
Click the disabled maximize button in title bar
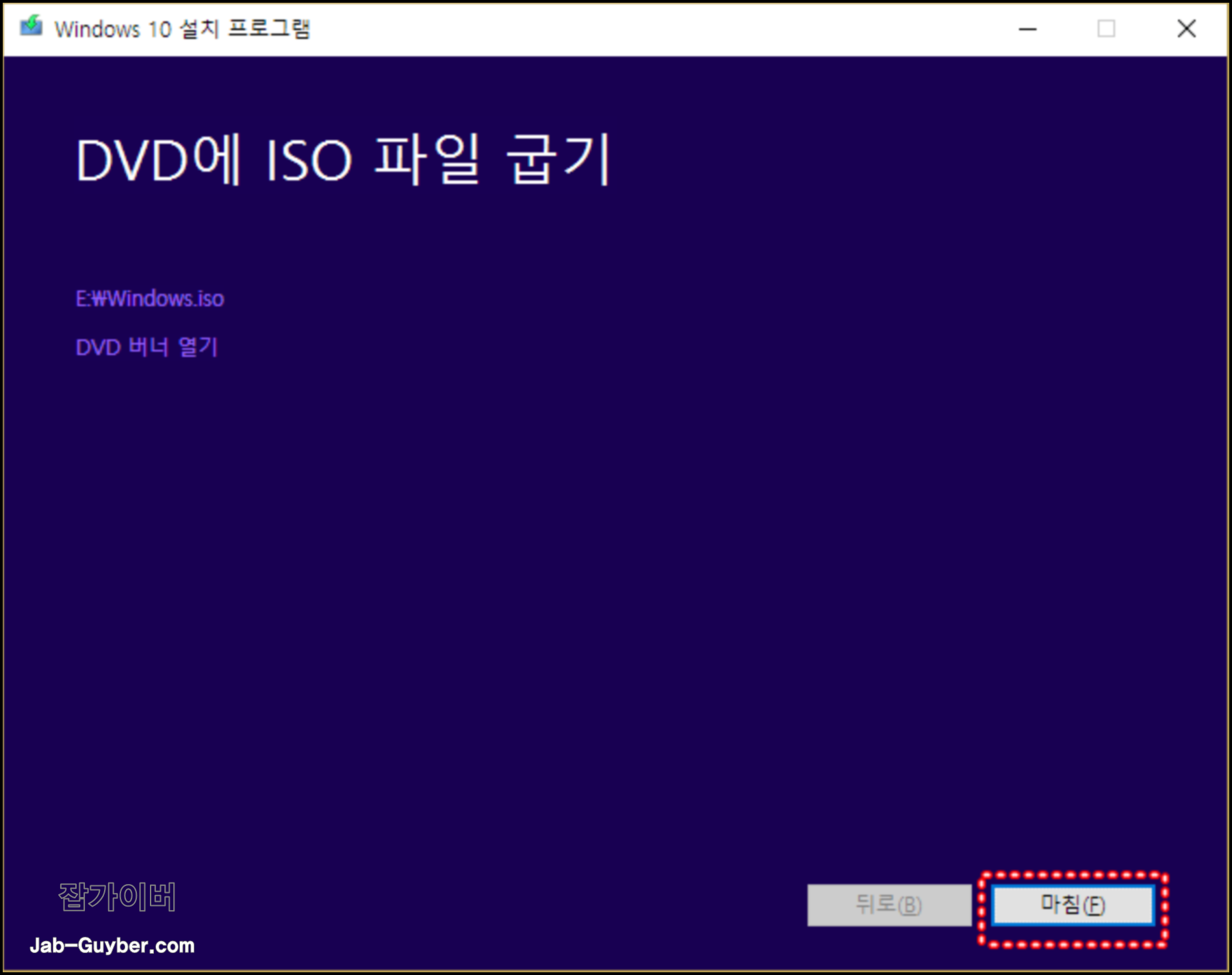[1106, 29]
